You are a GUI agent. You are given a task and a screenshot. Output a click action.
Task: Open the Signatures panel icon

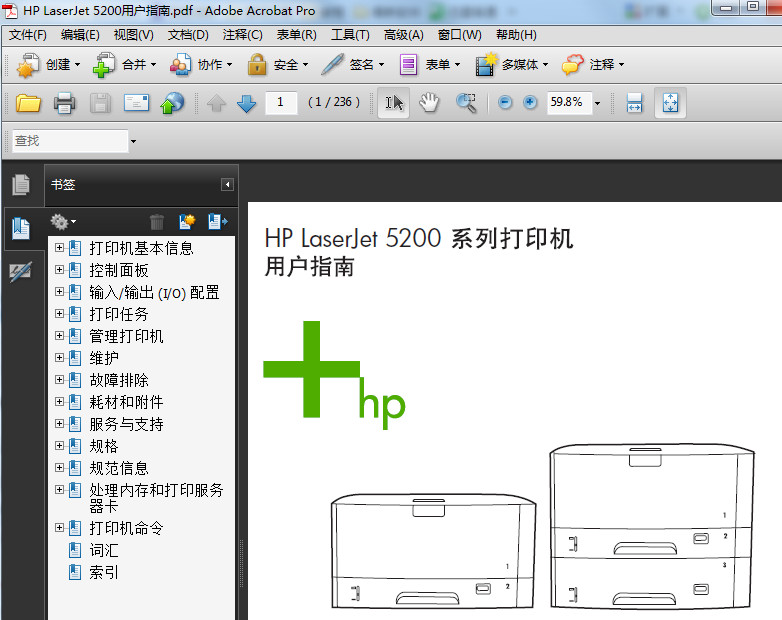(21, 272)
